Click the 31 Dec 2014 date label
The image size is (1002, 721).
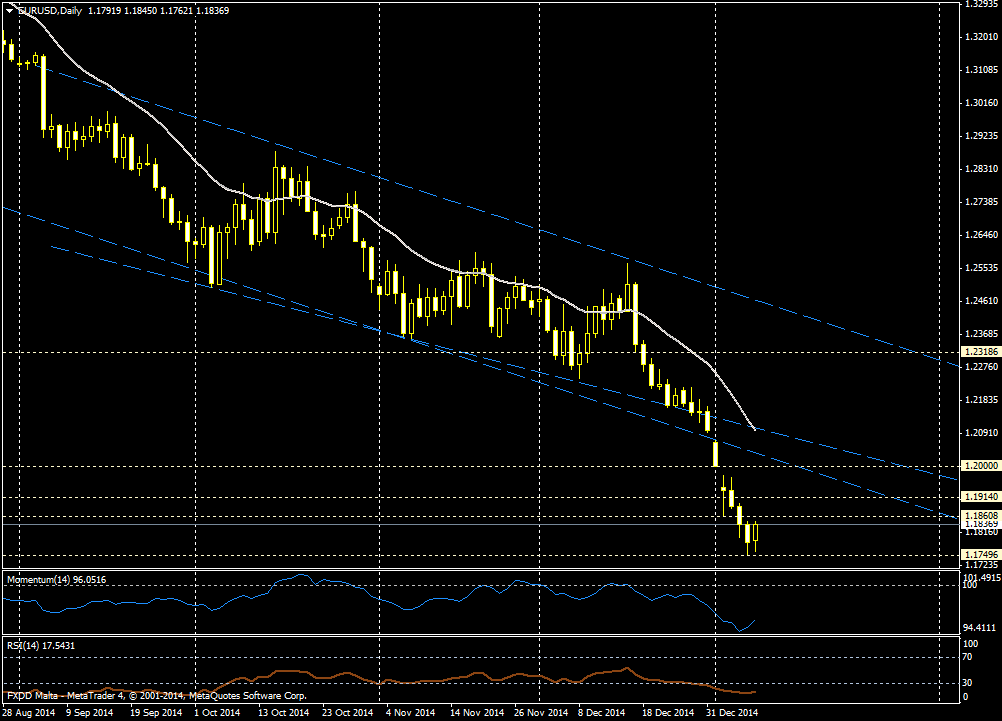[732, 713]
